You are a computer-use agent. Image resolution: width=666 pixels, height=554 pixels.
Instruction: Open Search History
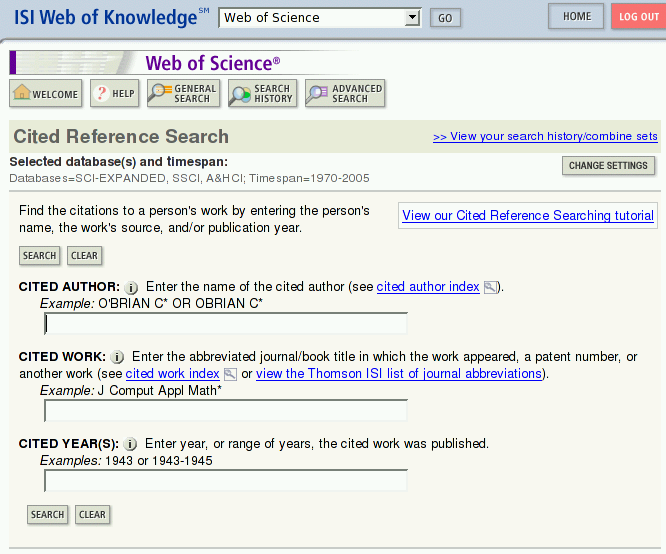click(x=262, y=93)
